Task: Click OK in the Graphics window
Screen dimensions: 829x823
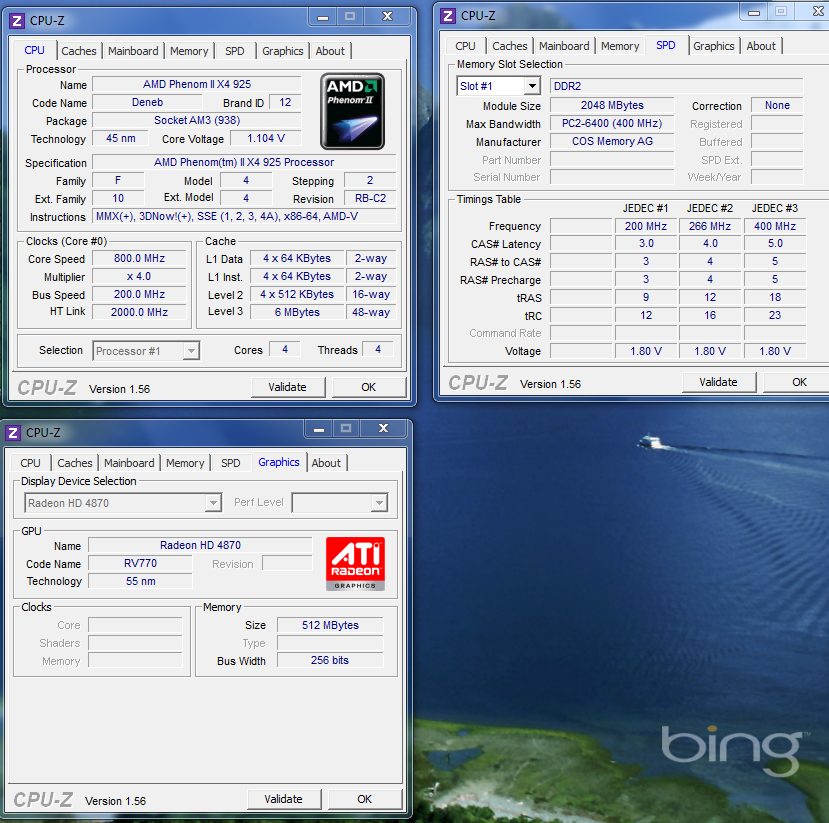Action: pyautogui.click(x=365, y=799)
